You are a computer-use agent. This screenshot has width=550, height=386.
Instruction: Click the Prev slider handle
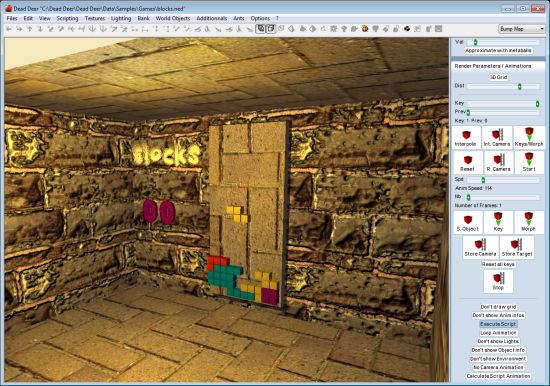tap(468, 112)
